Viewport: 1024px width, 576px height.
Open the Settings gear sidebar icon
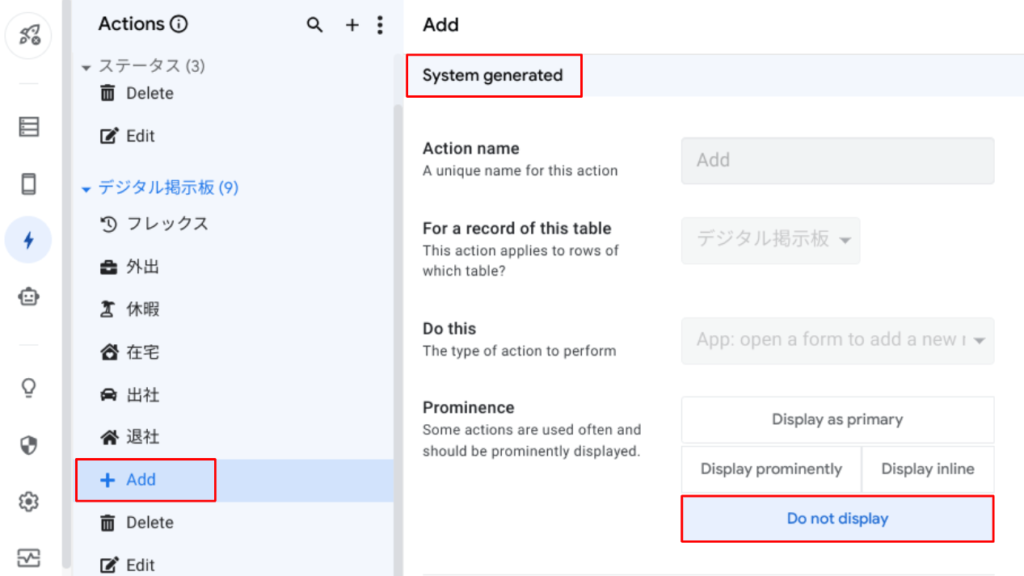29,502
